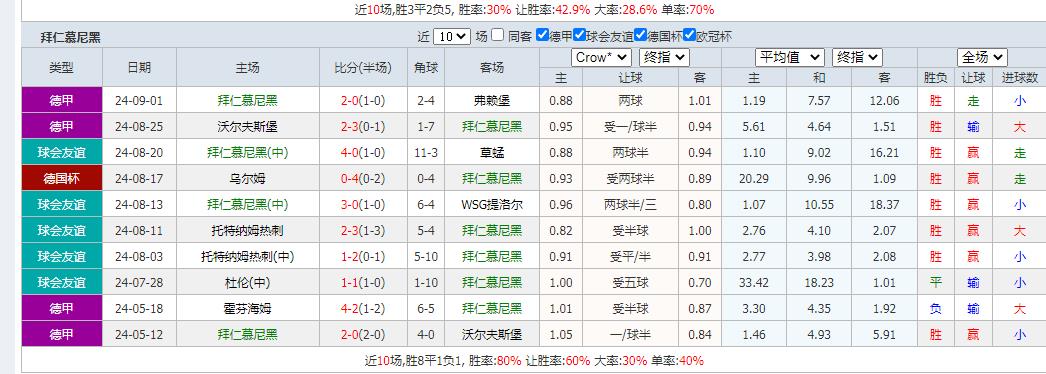Click the top summary 胜率:30%
The height and width of the screenshot is (374, 1046).
pyautogui.click(x=485, y=9)
